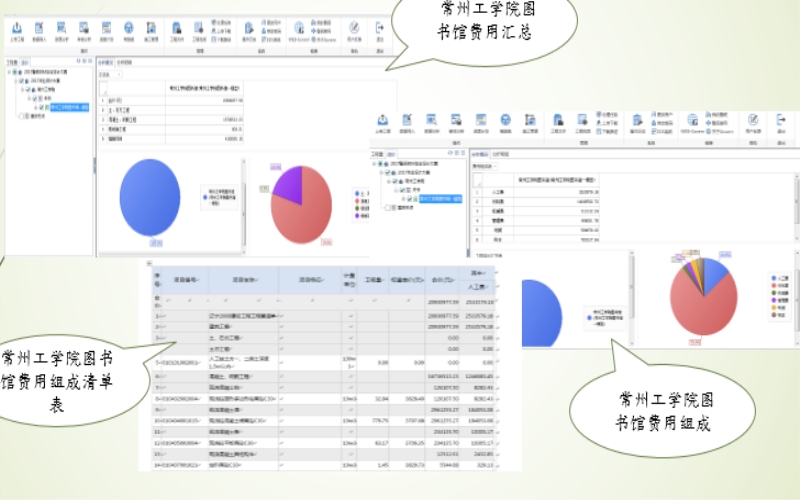Click the upload project icon in the 费用组成 window
This screenshot has width=800, height=500.
[x=383, y=122]
